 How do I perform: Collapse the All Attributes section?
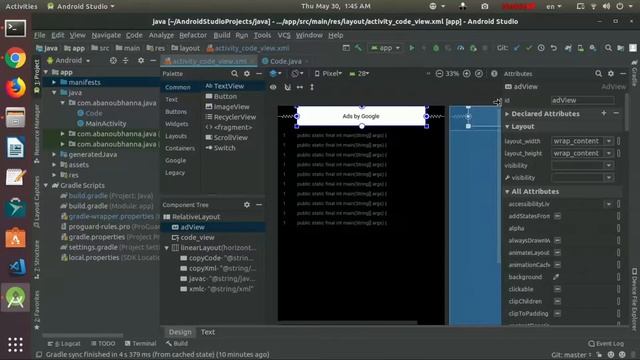507,191
